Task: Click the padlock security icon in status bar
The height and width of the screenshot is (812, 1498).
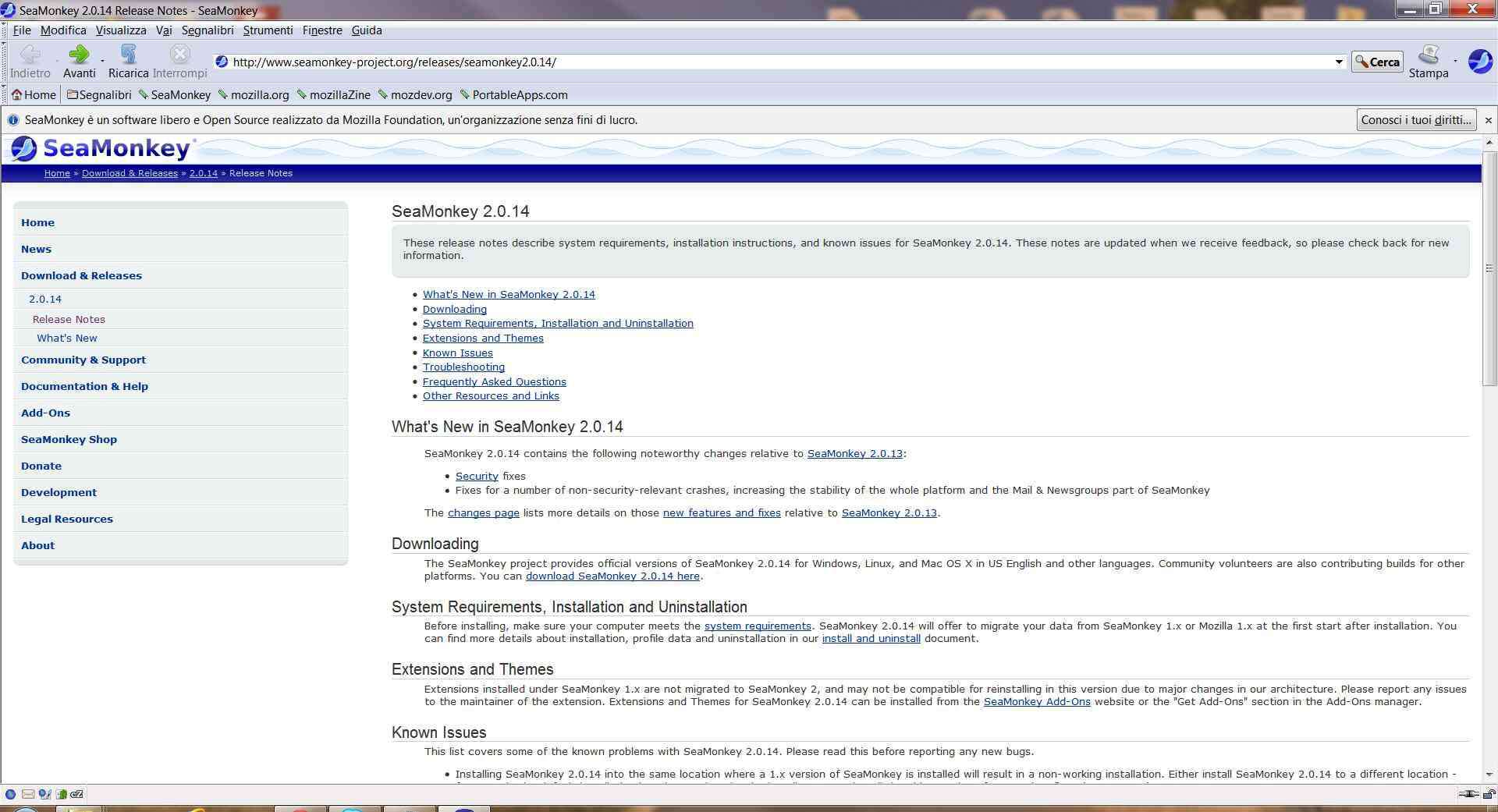Action: [1489, 794]
